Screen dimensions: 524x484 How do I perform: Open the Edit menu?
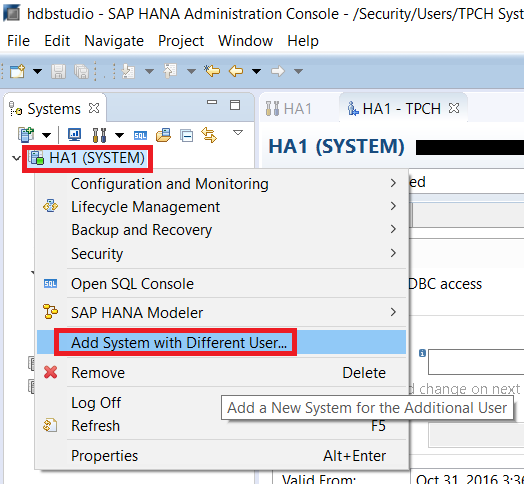coord(57,41)
